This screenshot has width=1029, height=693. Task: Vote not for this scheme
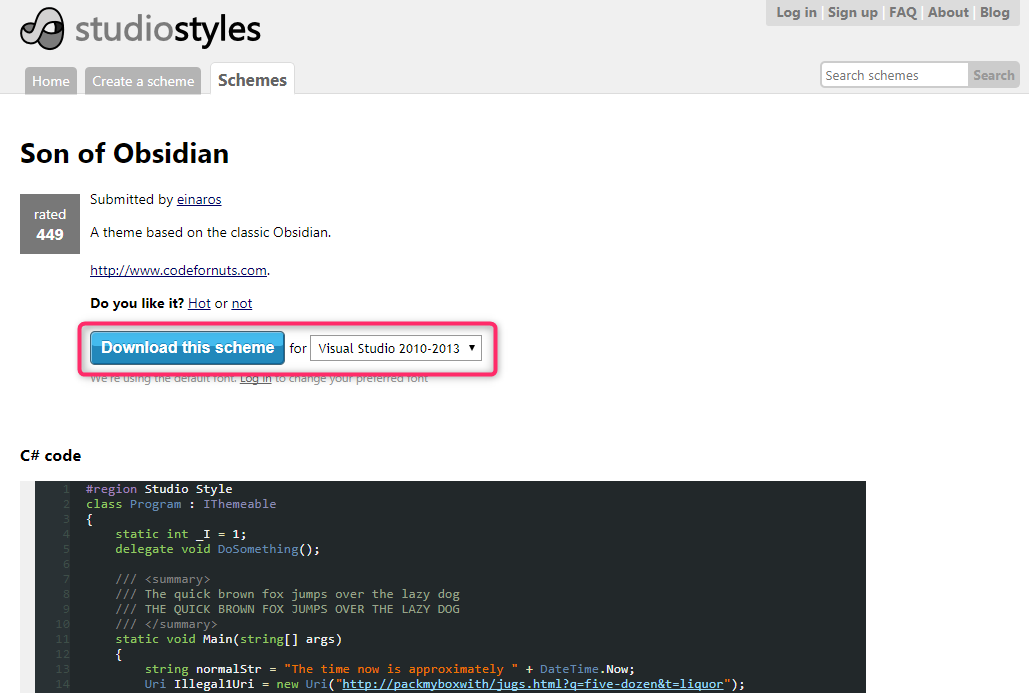point(242,303)
